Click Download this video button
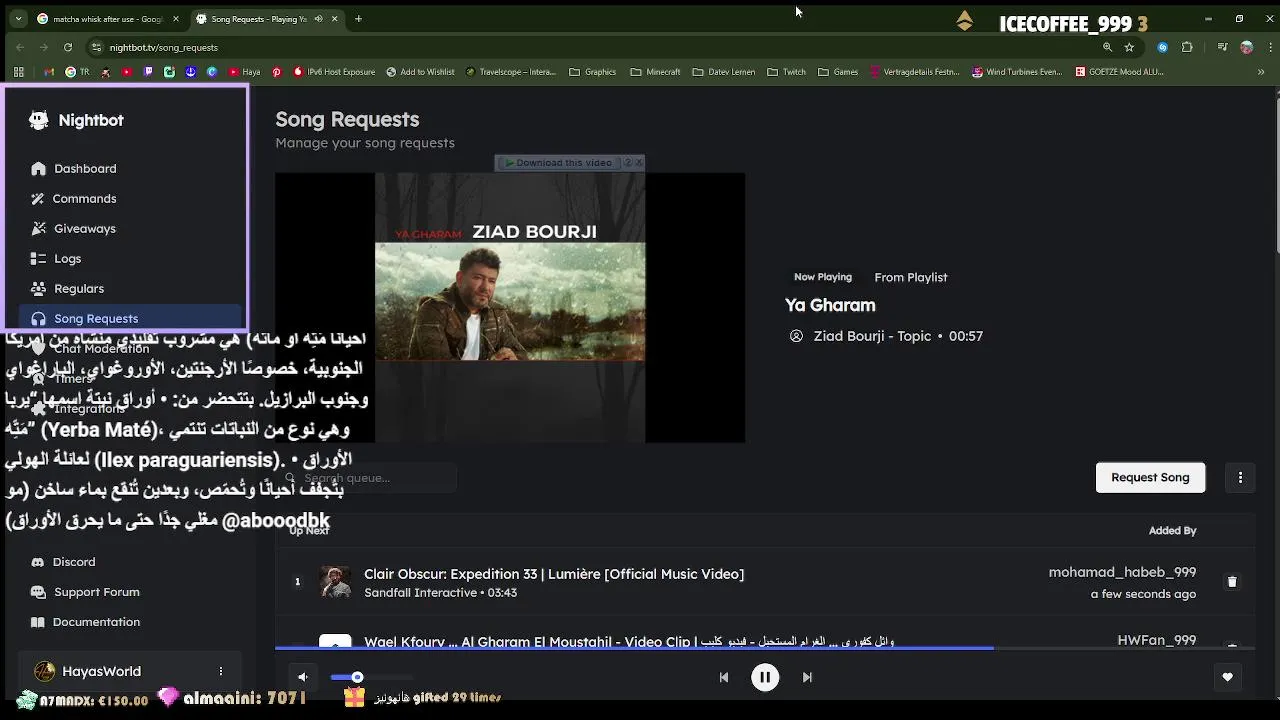Screen dimensions: 1280x720 point(558,162)
